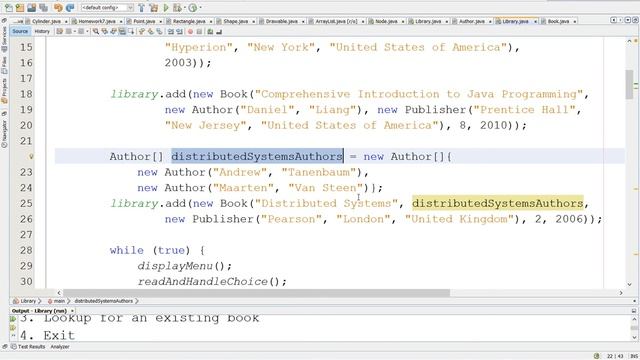The height and width of the screenshot is (360, 640).
Task: Open the Analyzer tab
Action: [60, 347]
